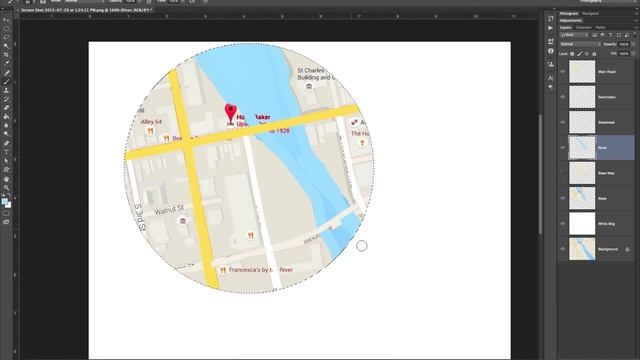Select the Hand tool
This screenshot has height=360, width=640.
(6, 179)
